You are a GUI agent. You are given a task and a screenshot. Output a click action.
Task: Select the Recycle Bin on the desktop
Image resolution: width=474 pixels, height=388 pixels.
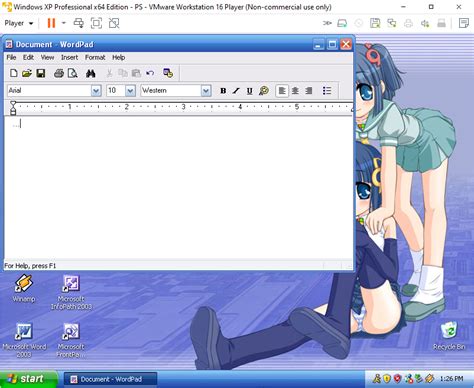tap(449, 336)
